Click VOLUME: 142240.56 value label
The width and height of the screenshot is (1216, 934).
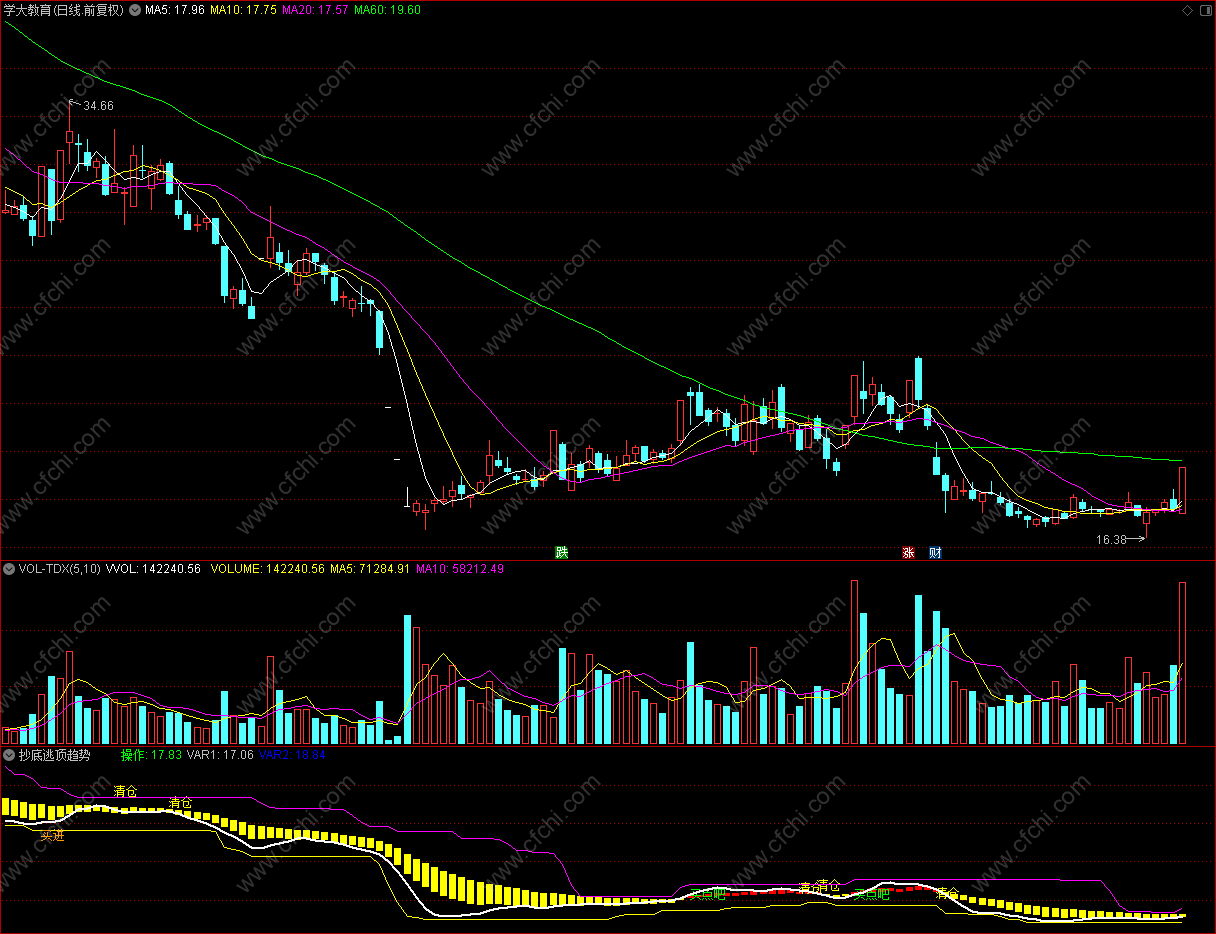[x=267, y=568]
